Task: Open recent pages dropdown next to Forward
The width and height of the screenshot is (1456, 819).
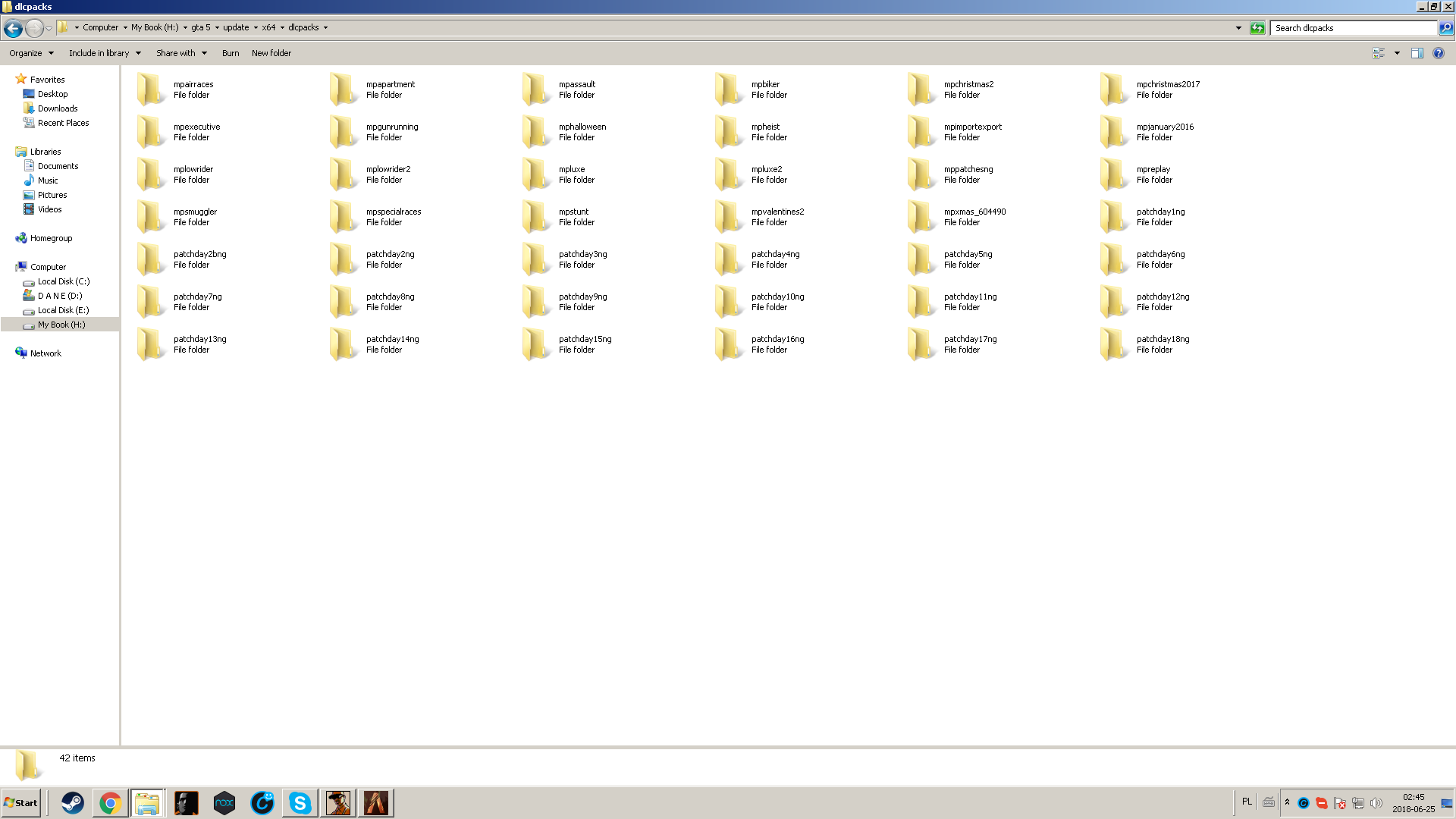Action: [x=49, y=29]
